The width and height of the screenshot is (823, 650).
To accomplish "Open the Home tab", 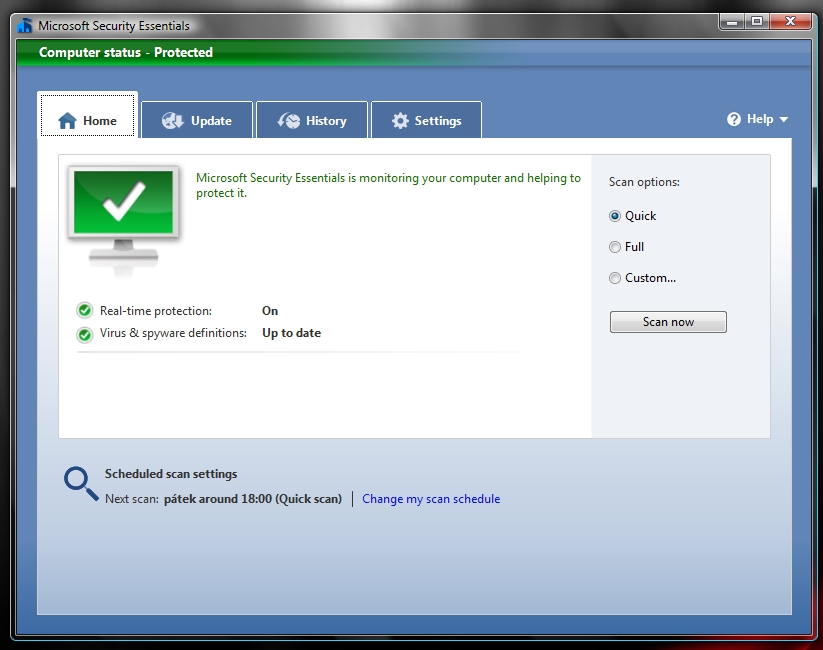I will point(88,116).
